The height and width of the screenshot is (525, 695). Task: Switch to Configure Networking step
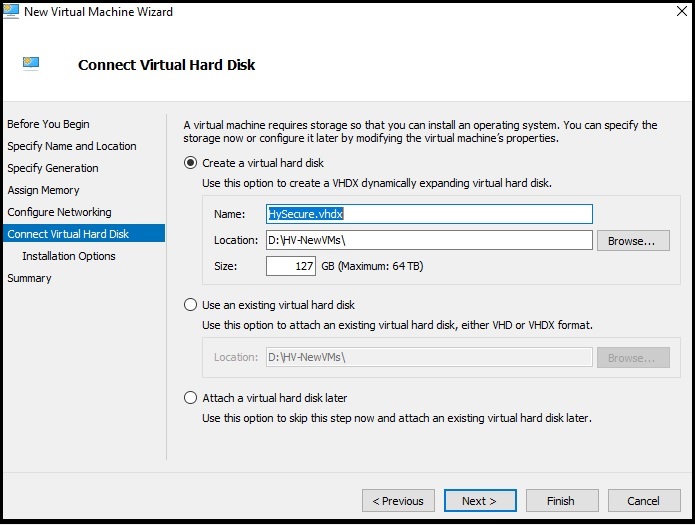coord(59,212)
